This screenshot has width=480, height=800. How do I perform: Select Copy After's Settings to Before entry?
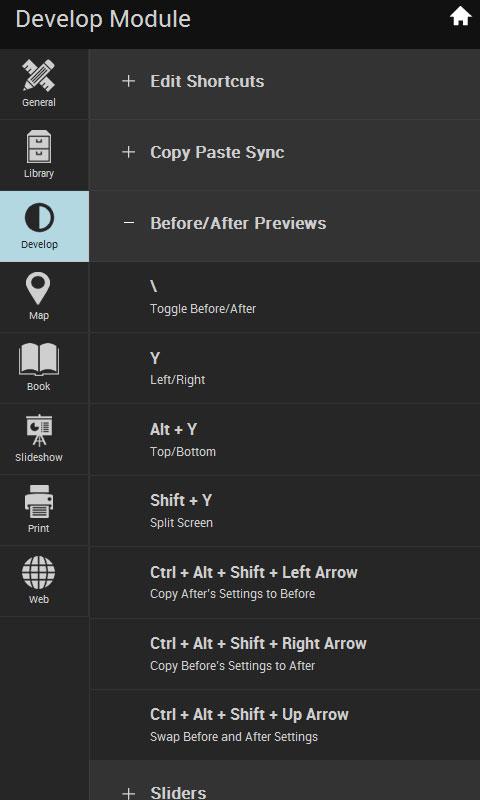[x=285, y=583]
